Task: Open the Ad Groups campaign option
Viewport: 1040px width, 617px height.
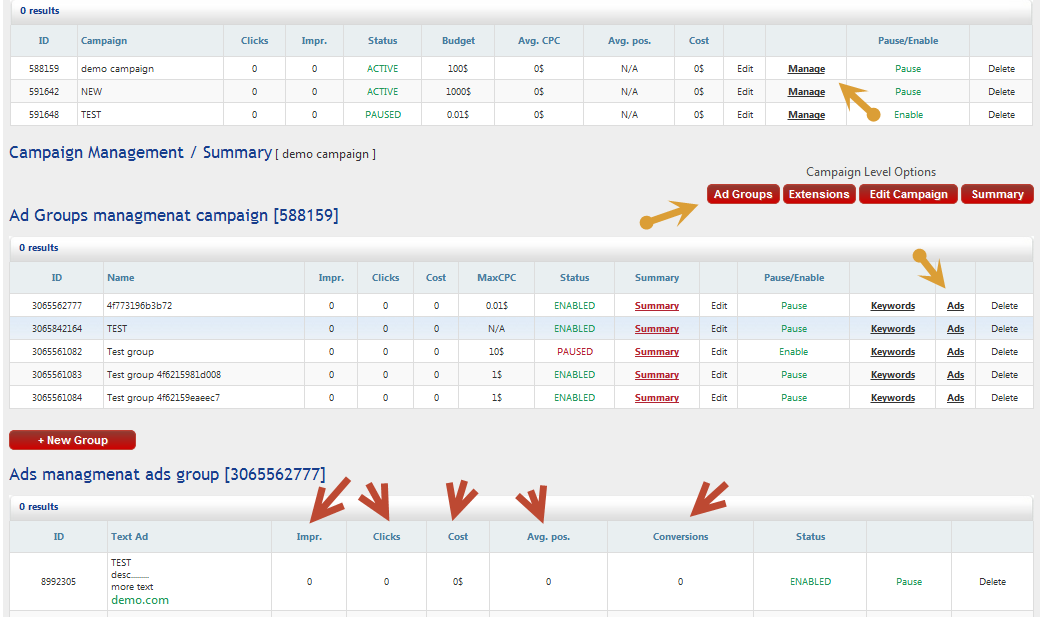Action: (743, 194)
